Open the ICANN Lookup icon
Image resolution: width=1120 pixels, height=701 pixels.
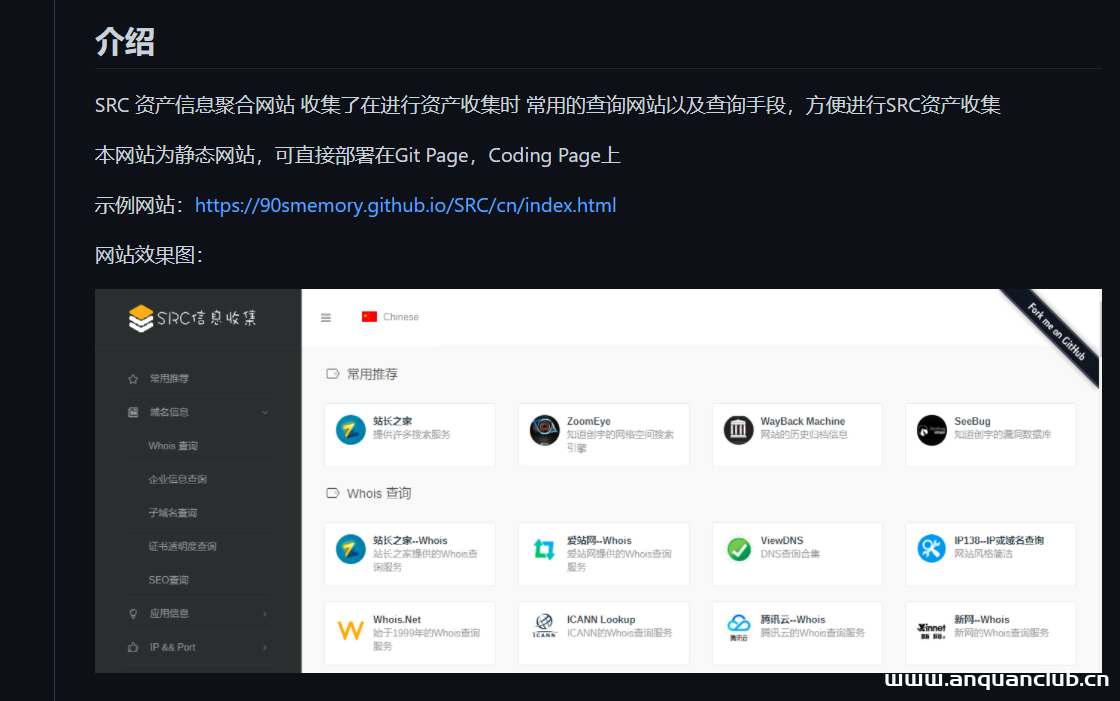click(544, 626)
